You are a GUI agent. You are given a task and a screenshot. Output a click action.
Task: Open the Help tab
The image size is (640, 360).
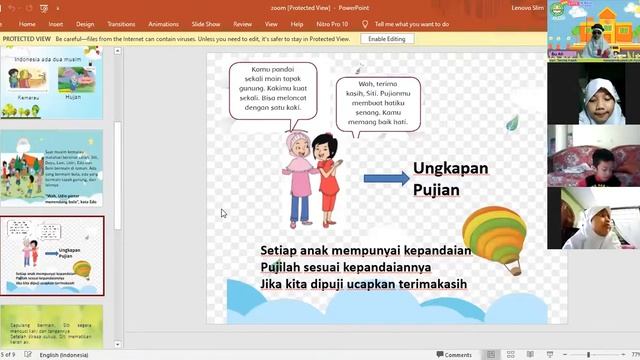(297, 24)
